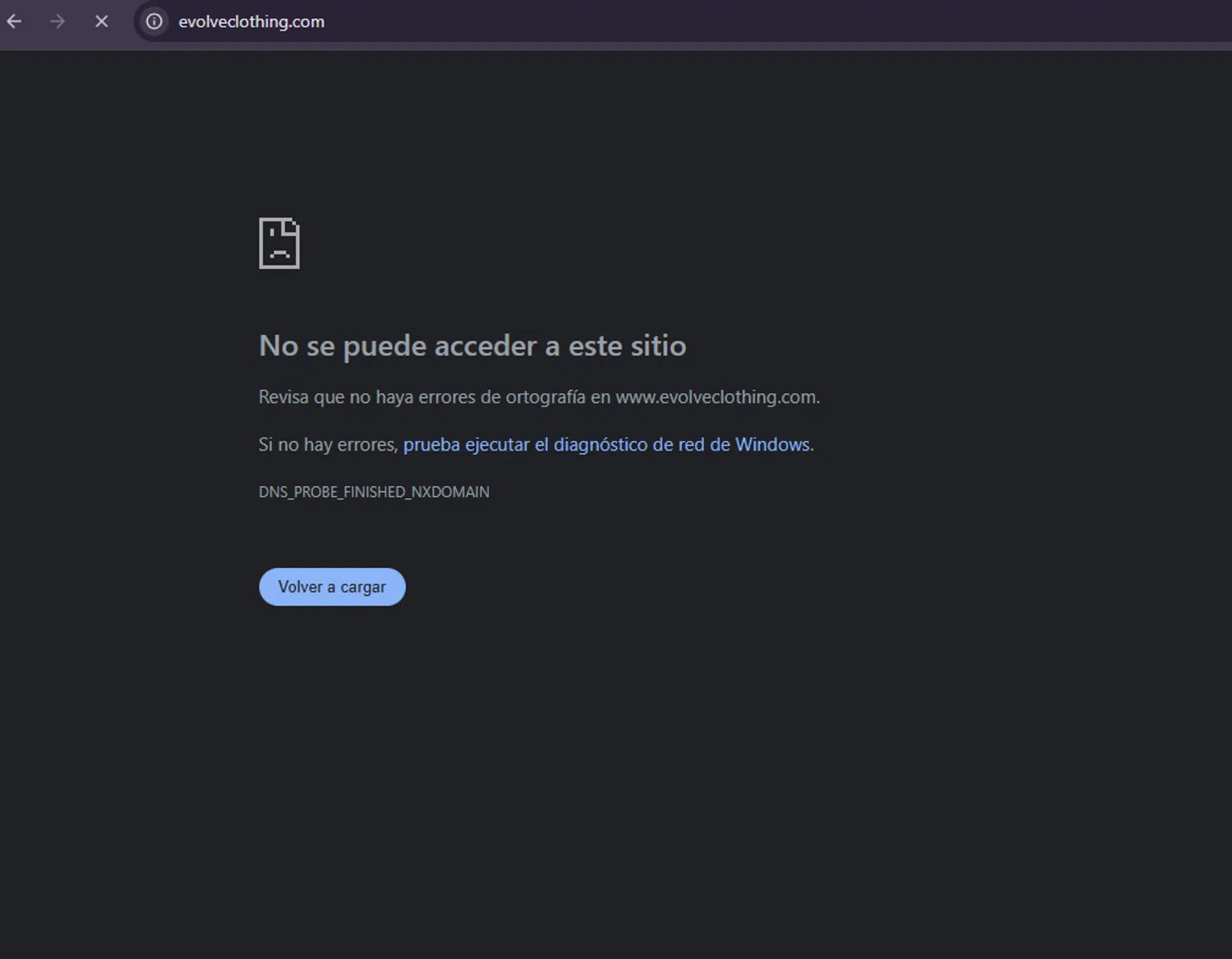
Task: Select the DNS_PROBE_FINISHED_NXDOMAIN error code text
Action: (374, 492)
